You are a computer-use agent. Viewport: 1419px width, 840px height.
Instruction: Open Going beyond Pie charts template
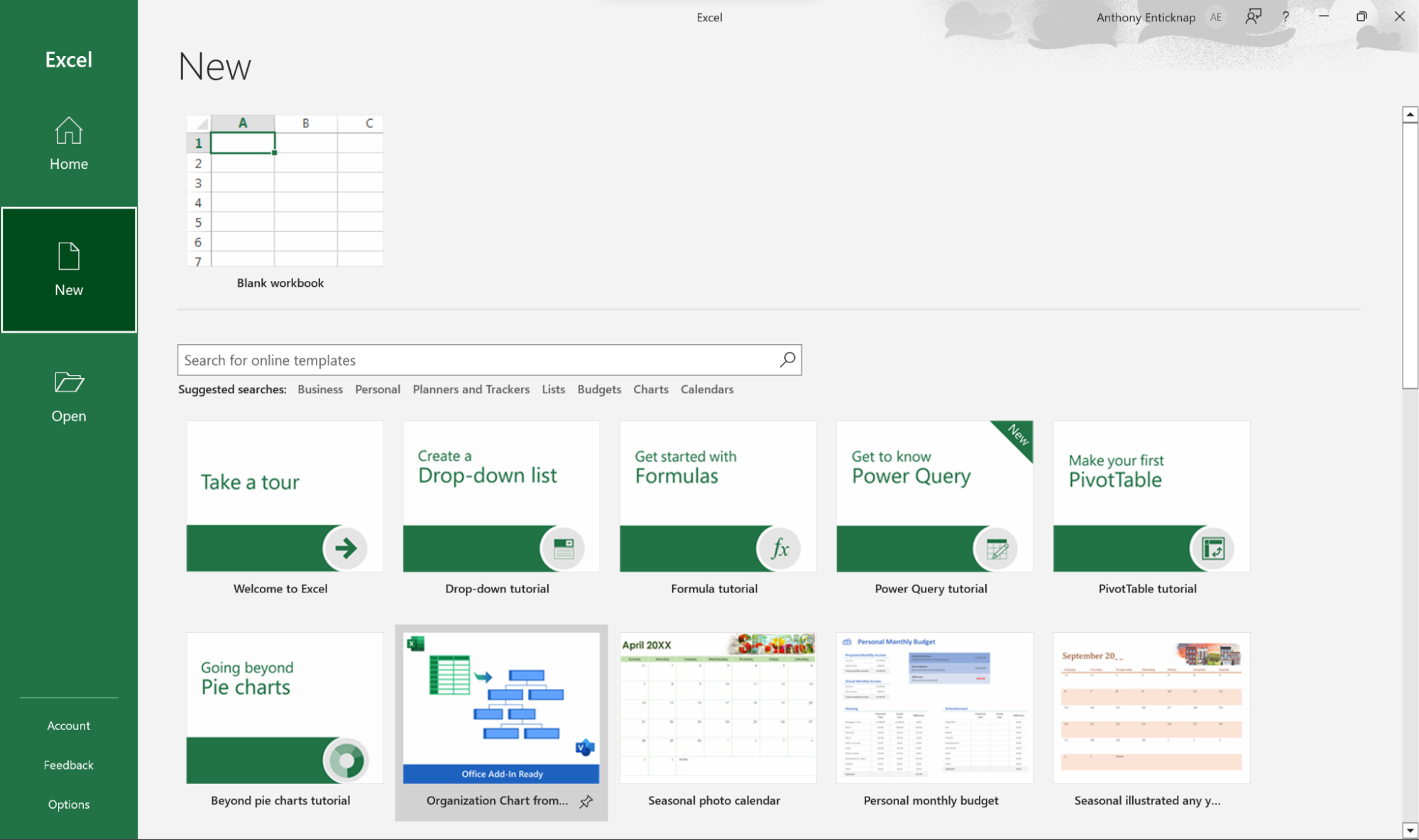285,708
